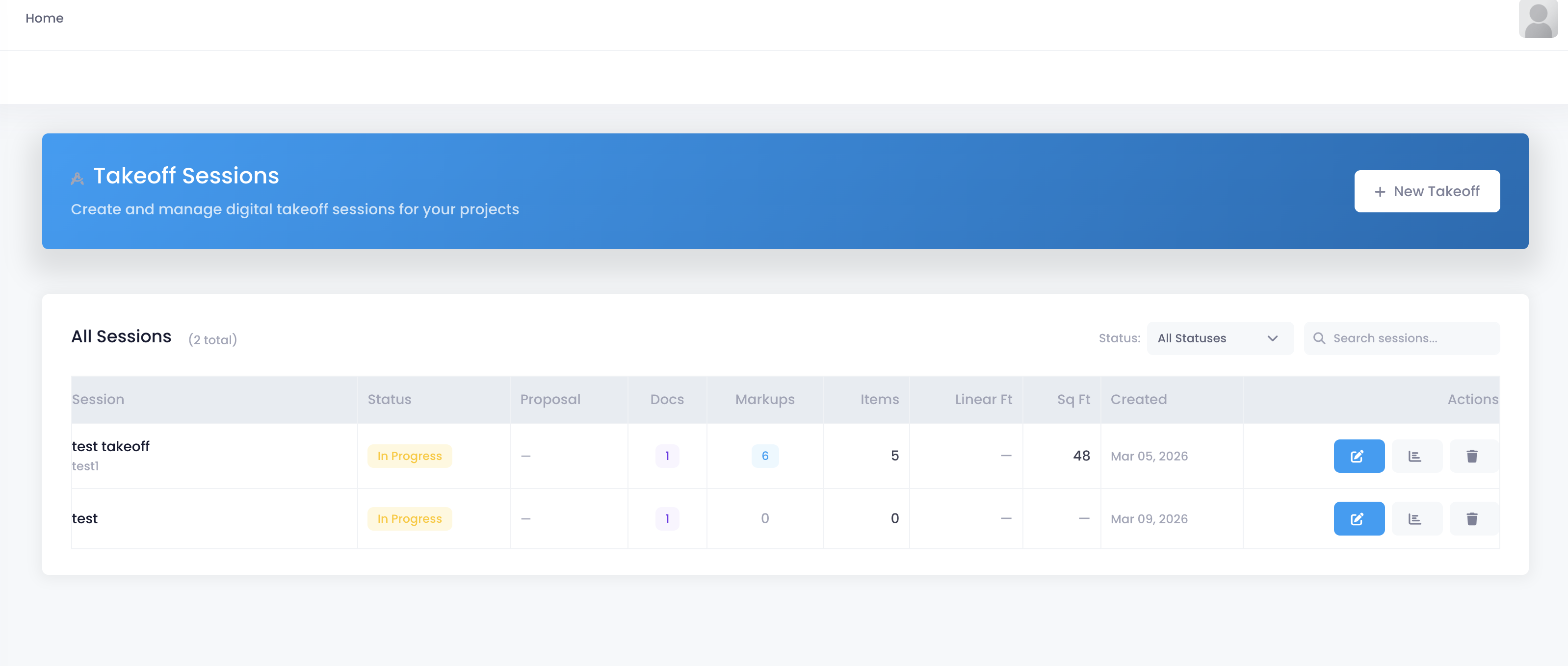This screenshot has width=1568, height=666.
Task: Click the edit icon for test session
Action: 1358,519
